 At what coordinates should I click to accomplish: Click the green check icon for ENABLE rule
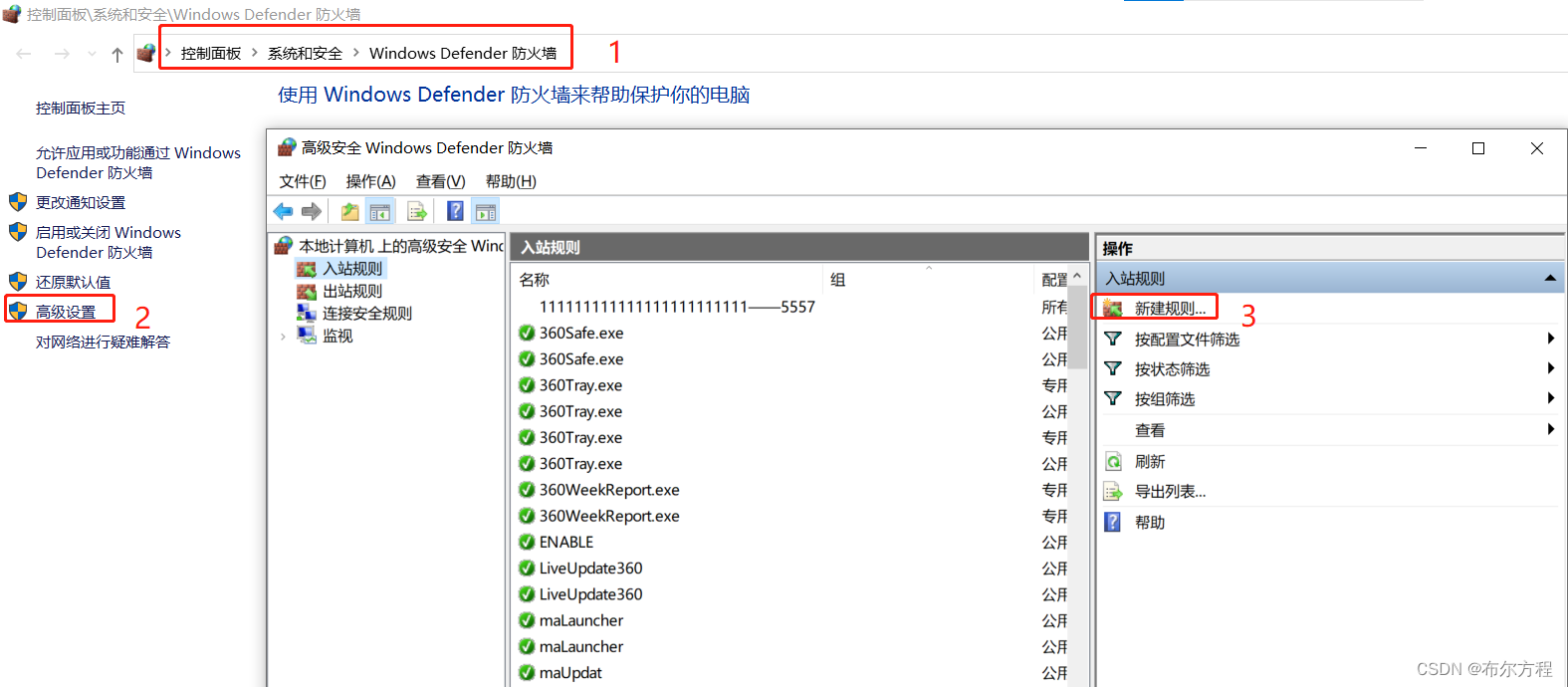pyautogui.click(x=527, y=542)
